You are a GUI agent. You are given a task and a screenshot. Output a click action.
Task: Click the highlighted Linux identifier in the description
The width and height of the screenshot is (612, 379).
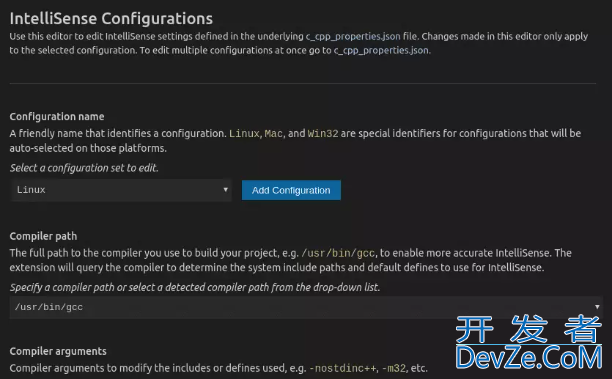(244, 133)
